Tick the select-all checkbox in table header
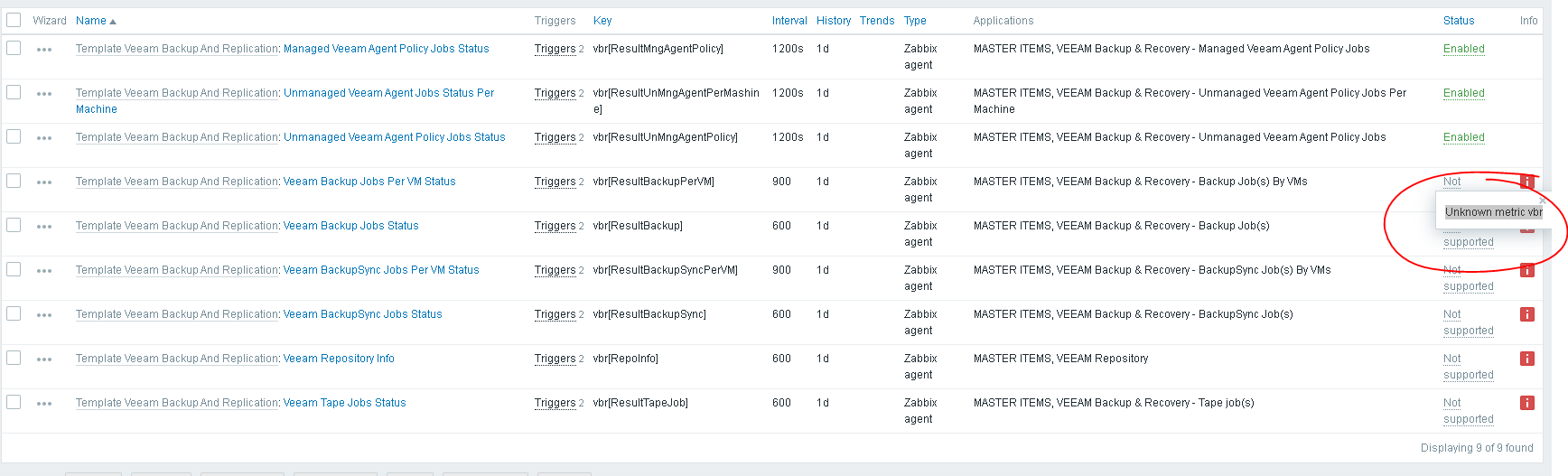This screenshot has height=476, width=1568. click(14, 20)
